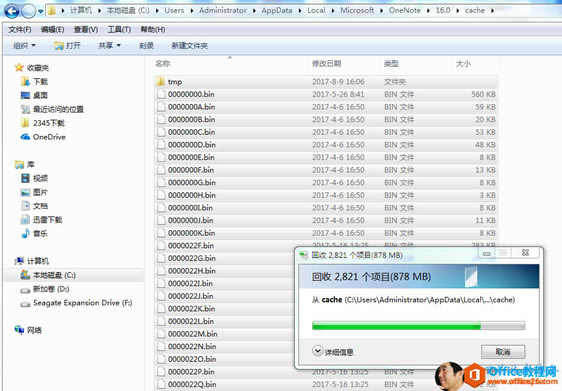This screenshot has height=391, width=562.
Task: Select the file 0000000H.bin
Action: pyautogui.click(x=192, y=195)
